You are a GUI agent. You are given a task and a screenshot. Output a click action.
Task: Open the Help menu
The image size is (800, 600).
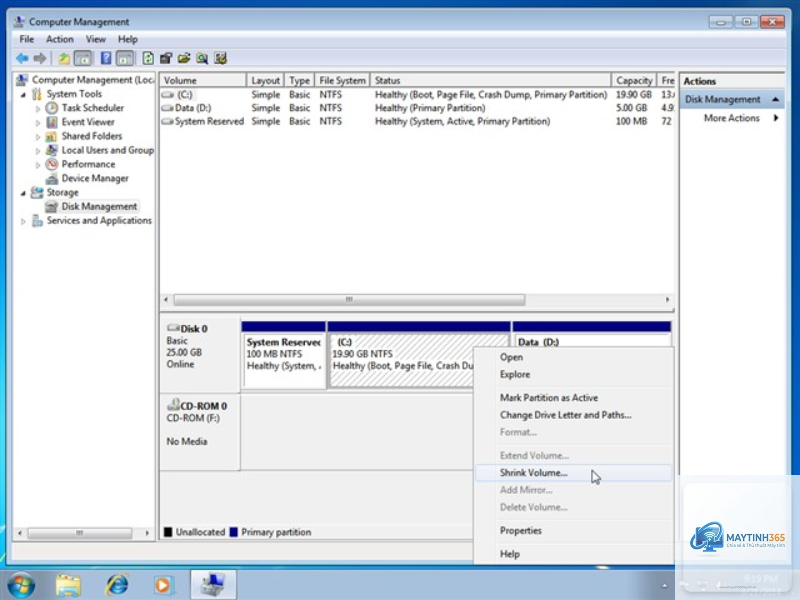[x=128, y=39]
